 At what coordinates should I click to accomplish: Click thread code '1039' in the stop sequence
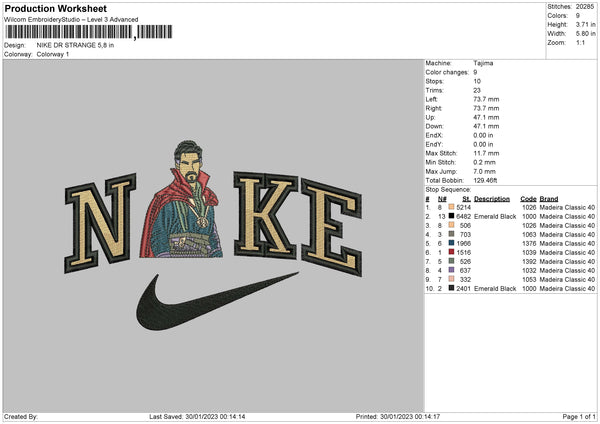529,252
